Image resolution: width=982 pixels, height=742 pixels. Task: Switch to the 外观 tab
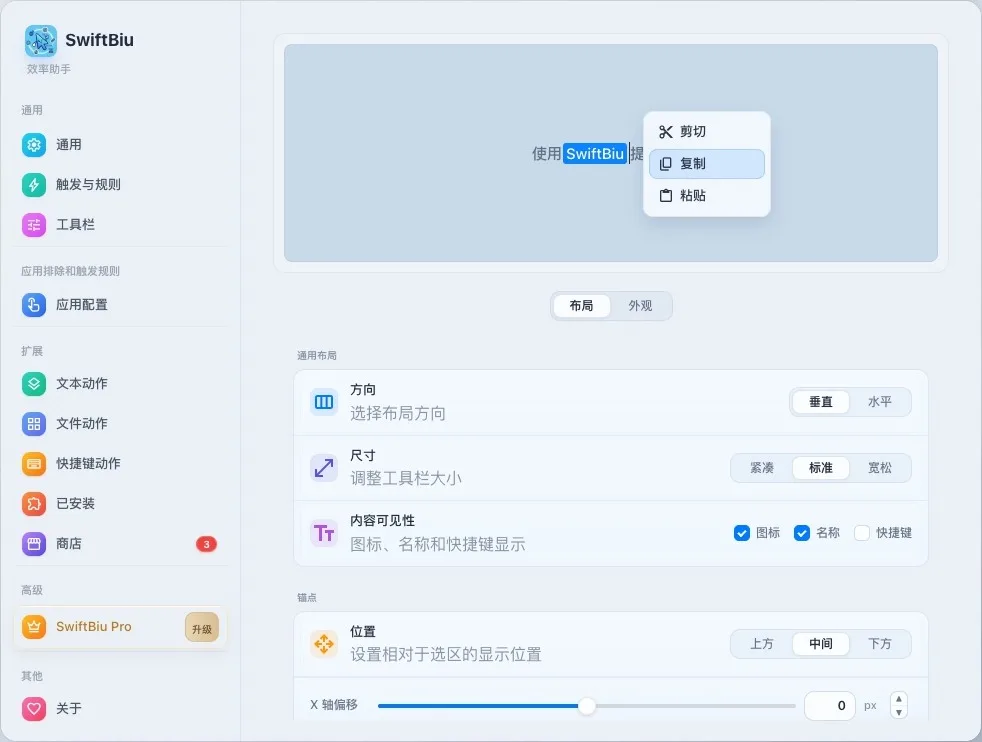(x=640, y=306)
